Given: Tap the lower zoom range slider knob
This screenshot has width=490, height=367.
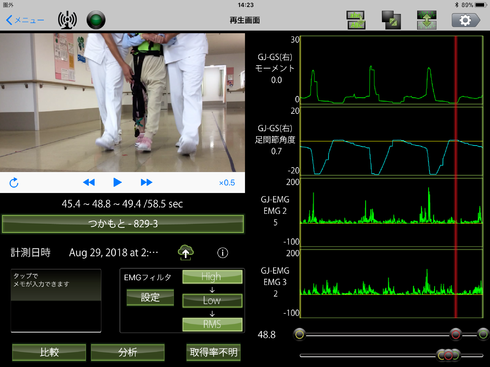Looking at the screenshot, I should [x=448, y=355].
